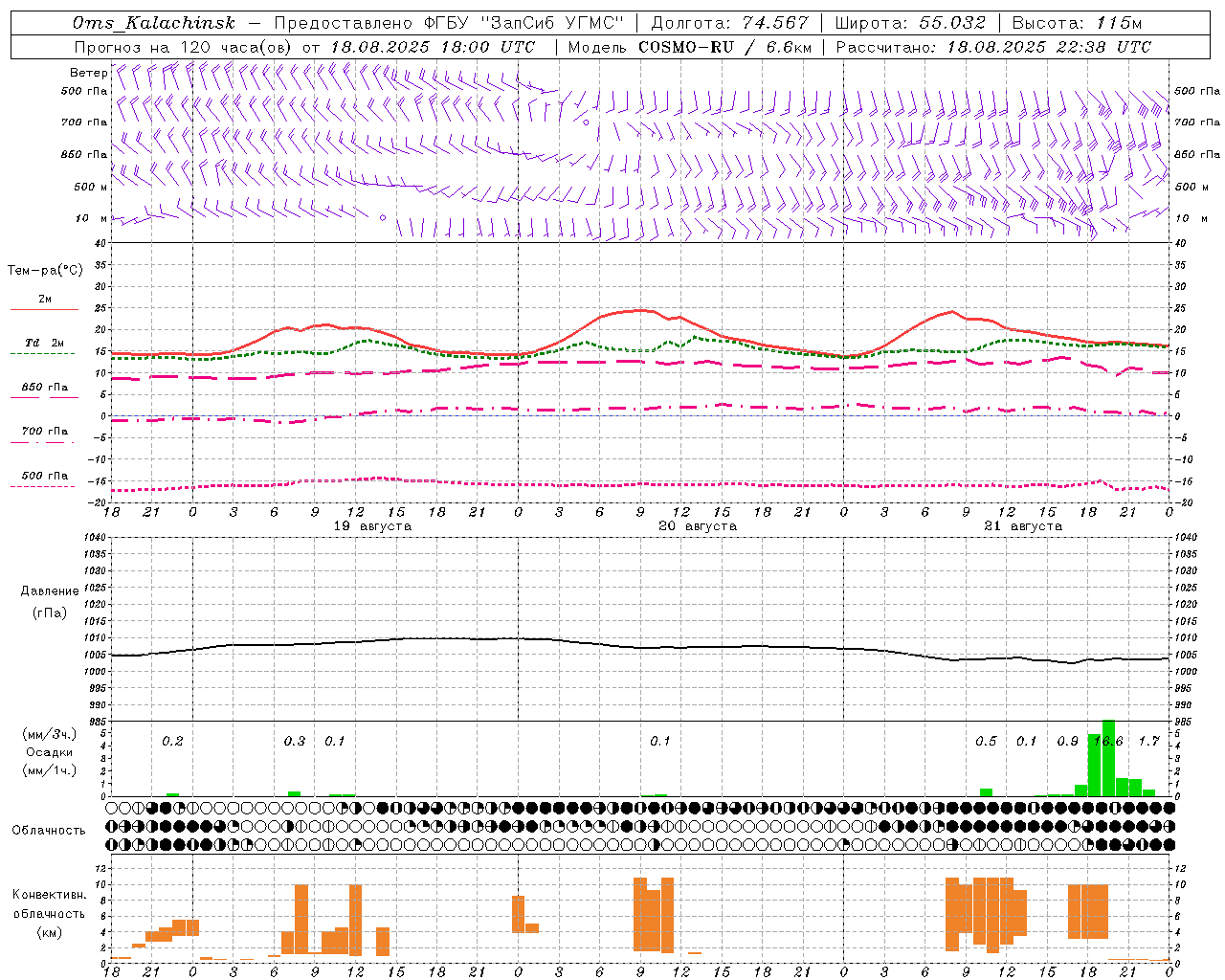The image size is (1225, 980).
Task: Click the forecast start time 18:00 UTC
Action: (x=488, y=47)
